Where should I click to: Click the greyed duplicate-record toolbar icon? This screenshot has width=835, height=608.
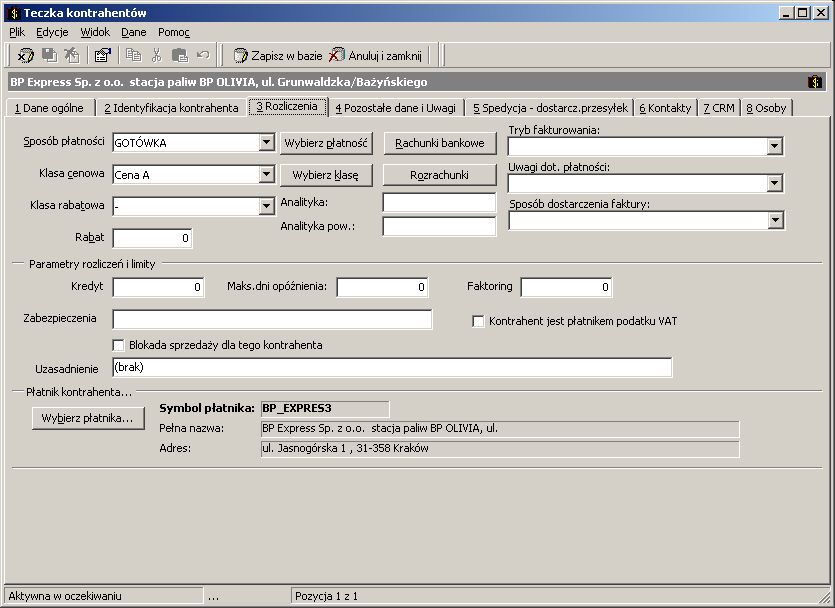(50, 55)
